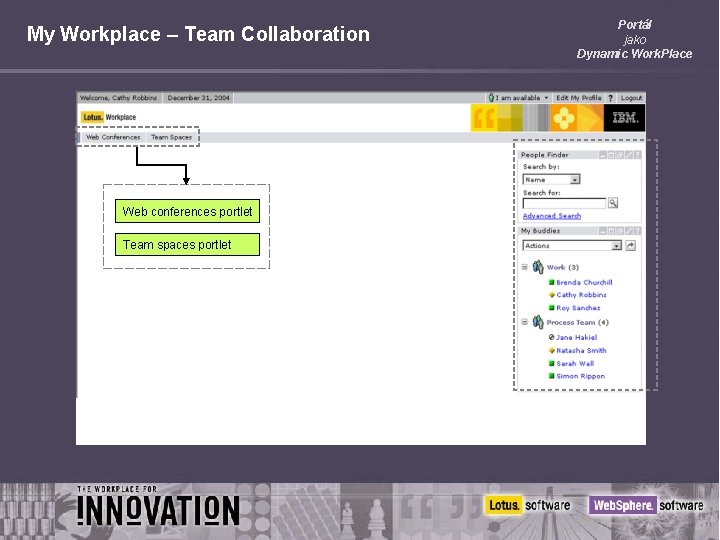
Task: Click Brenda Churchill's green status icon
Action: pyautogui.click(x=551, y=282)
